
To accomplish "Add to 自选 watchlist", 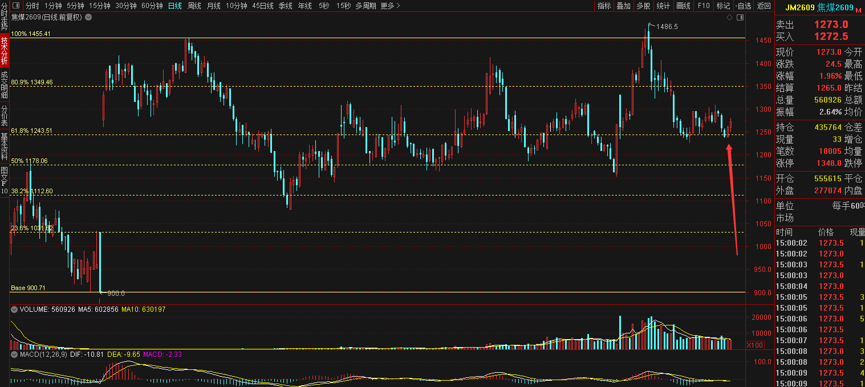I will point(743,6).
